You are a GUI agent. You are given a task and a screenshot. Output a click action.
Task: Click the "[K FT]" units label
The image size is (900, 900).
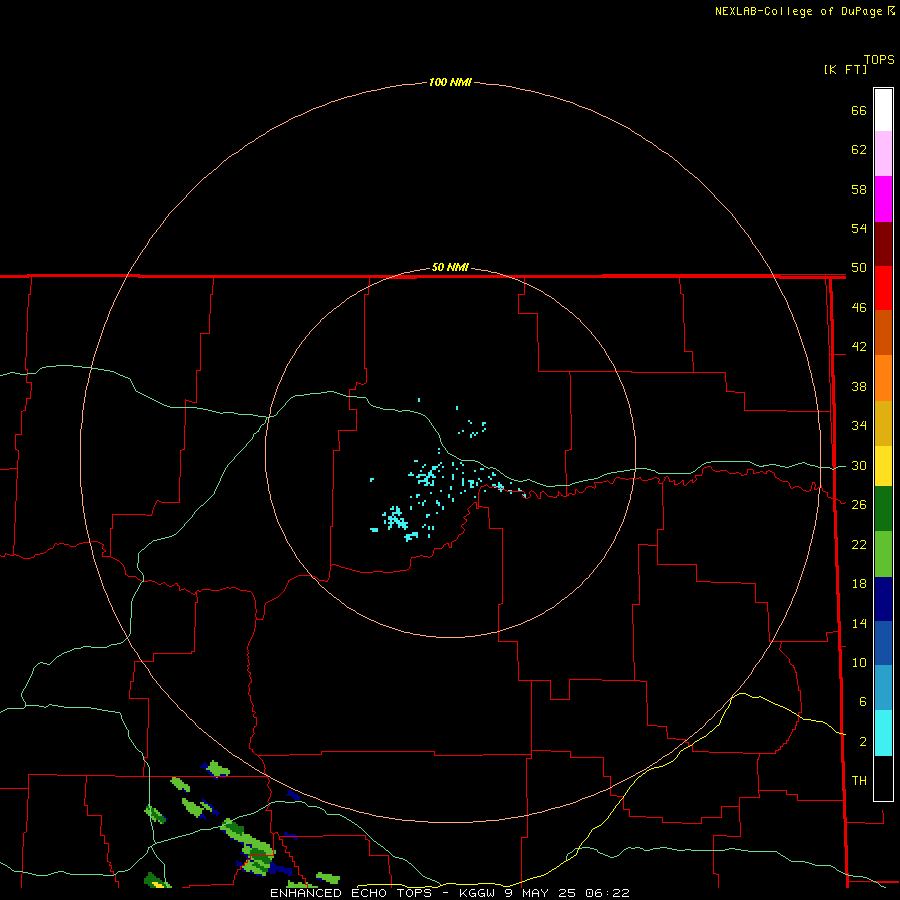click(x=845, y=70)
